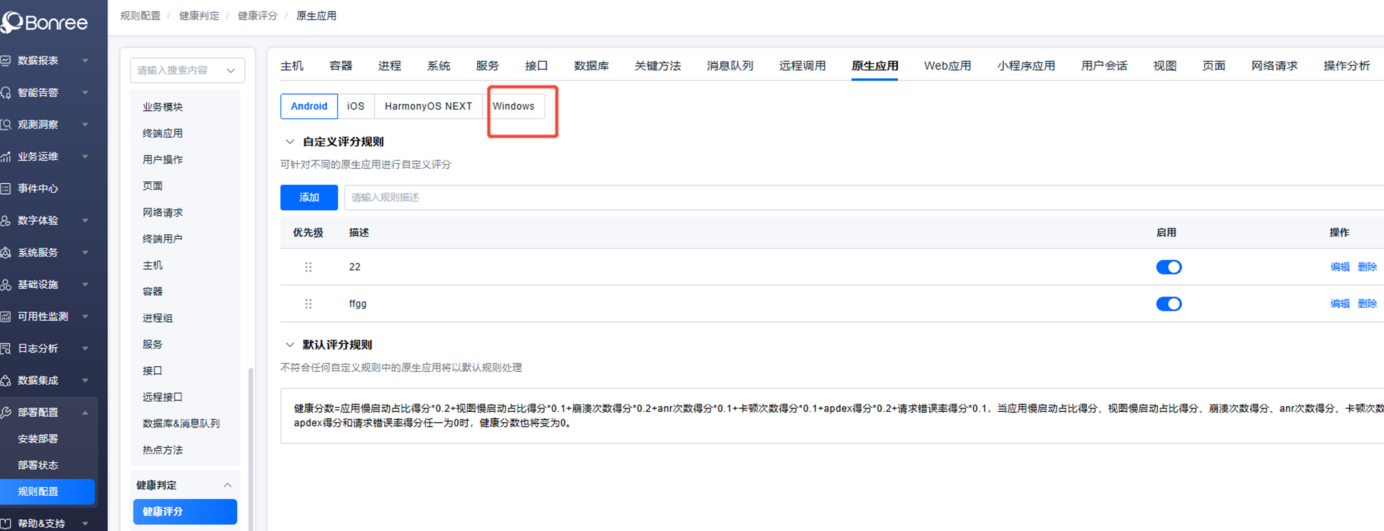The width and height of the screenshot is (1384, 531).
Task: Edit rule 22 via 编辑 link
Action: click(1340, 267)
